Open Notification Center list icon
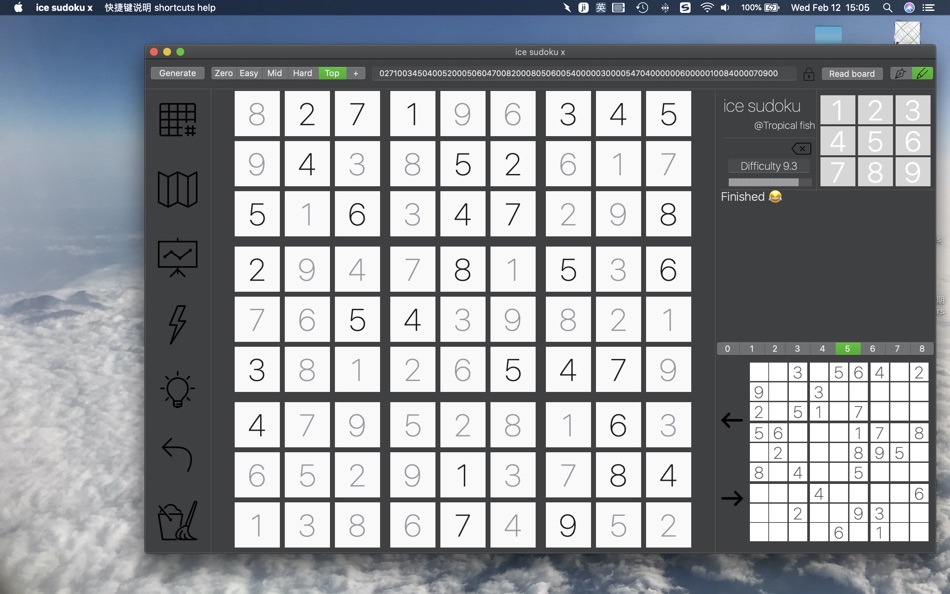 [928, 7]
